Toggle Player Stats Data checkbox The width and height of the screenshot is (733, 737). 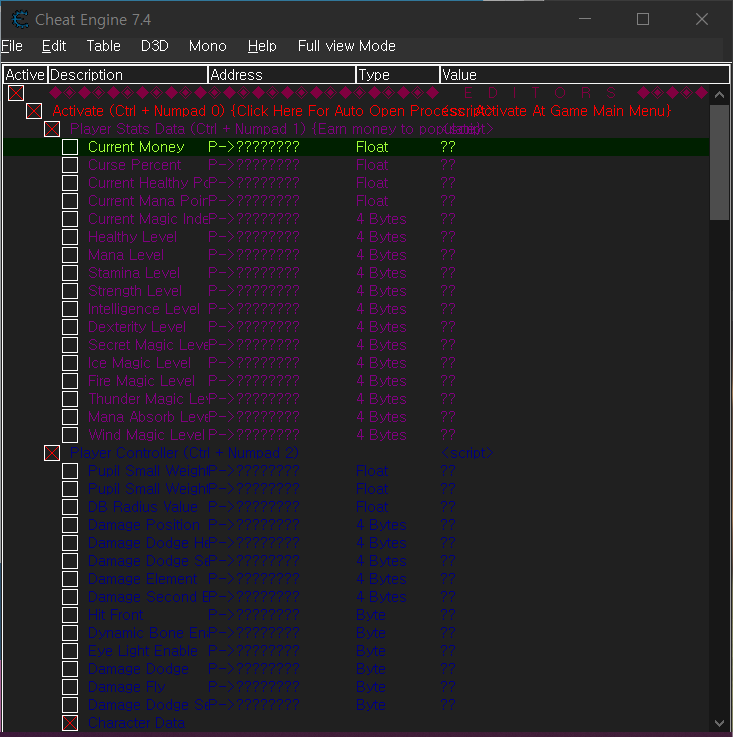tap(52, 129)
